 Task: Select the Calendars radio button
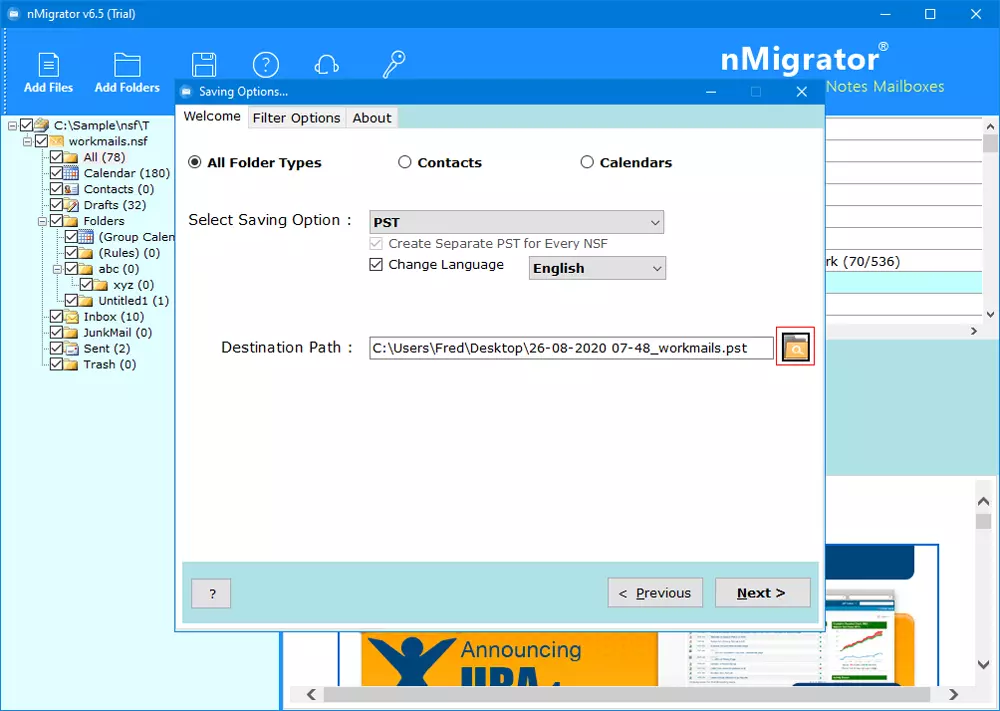[x=587, y=162]
